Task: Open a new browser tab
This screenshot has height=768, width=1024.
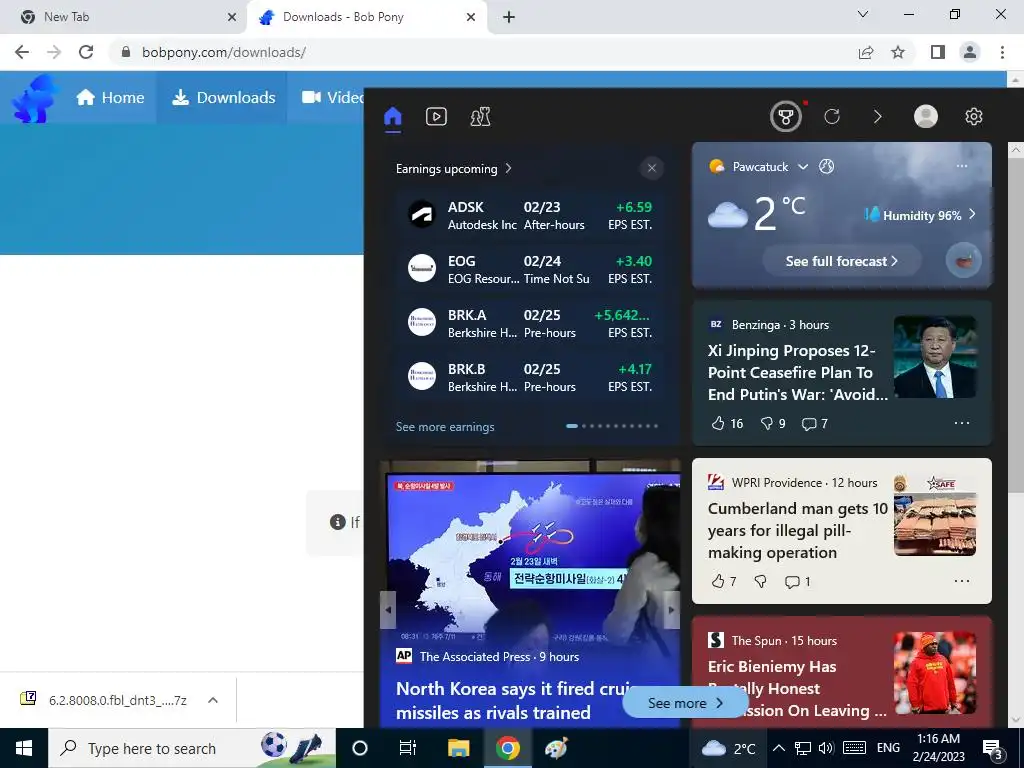Action: 509,17
